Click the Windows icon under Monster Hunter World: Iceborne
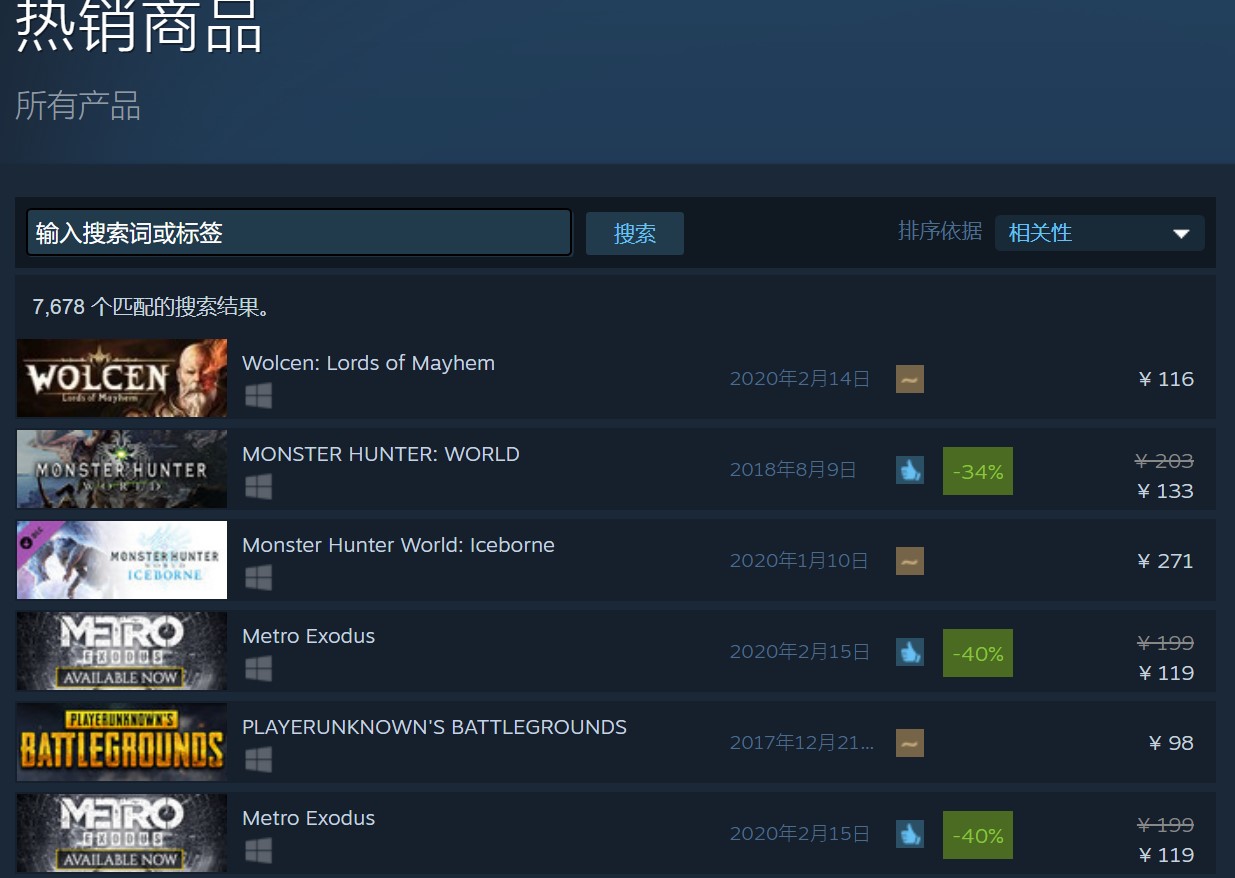This screenshot has width=1235, height=878. coord(258,578)
